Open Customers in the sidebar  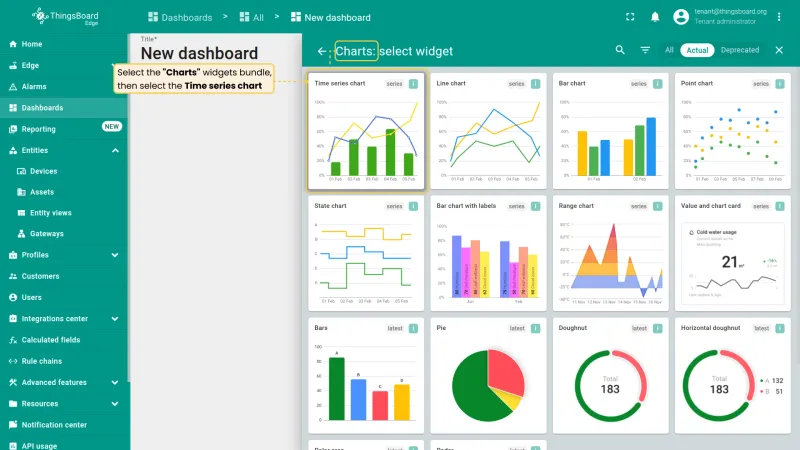pos(63,276)
